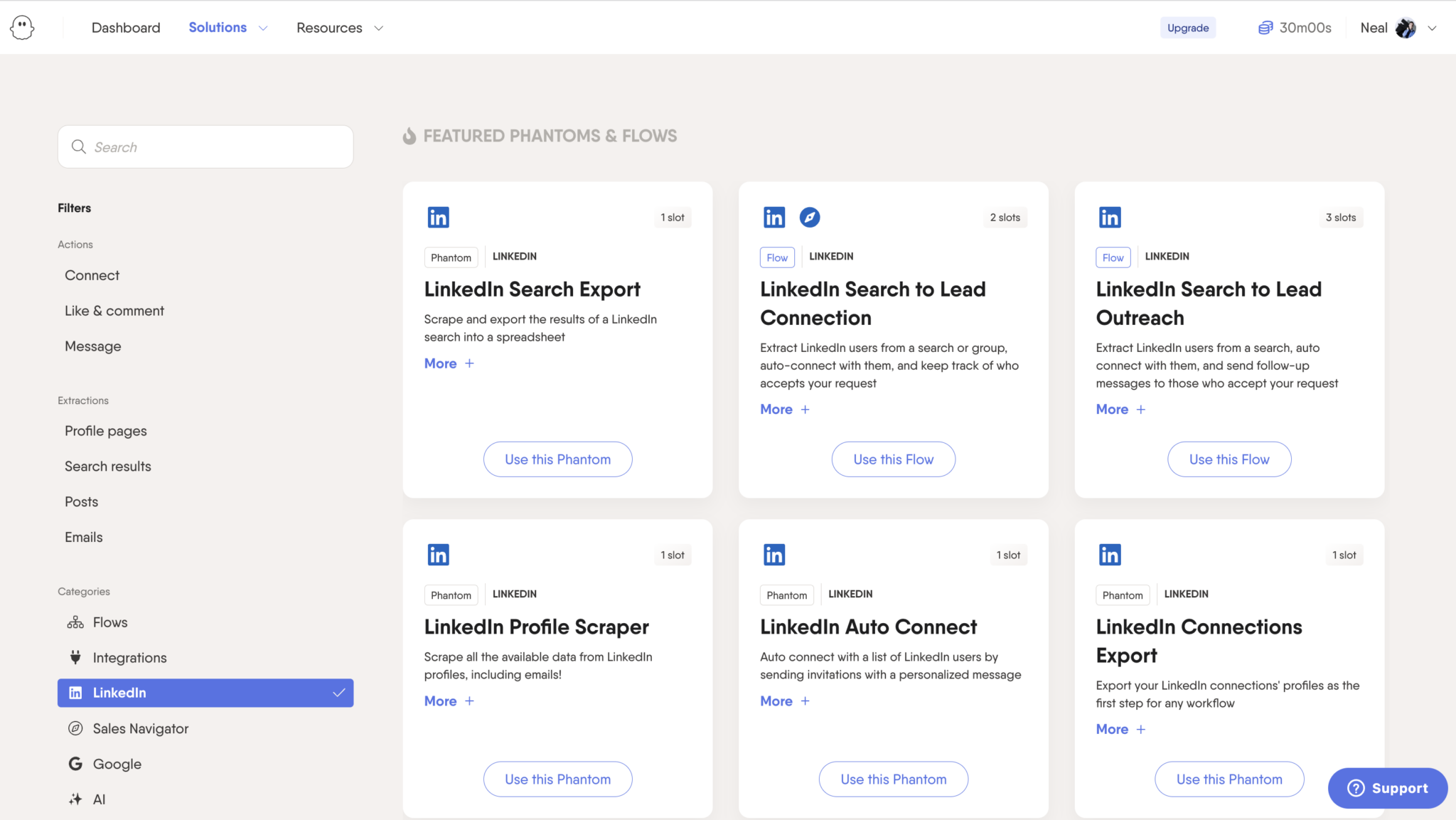1456x820 pixels.
Task: Click Use this Phantom for Auto Connect
Action: click(894, 779)
